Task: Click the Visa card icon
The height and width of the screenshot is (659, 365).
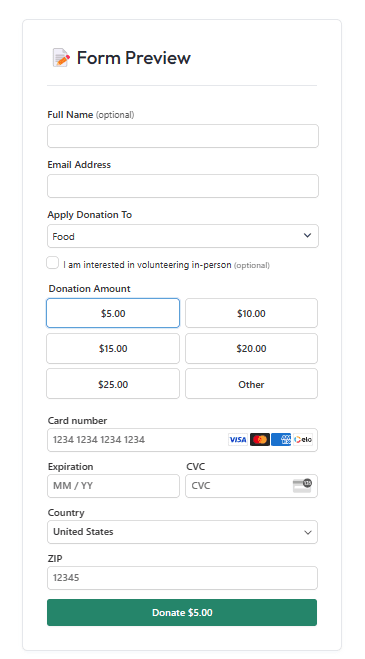Action: click(238, 440)
